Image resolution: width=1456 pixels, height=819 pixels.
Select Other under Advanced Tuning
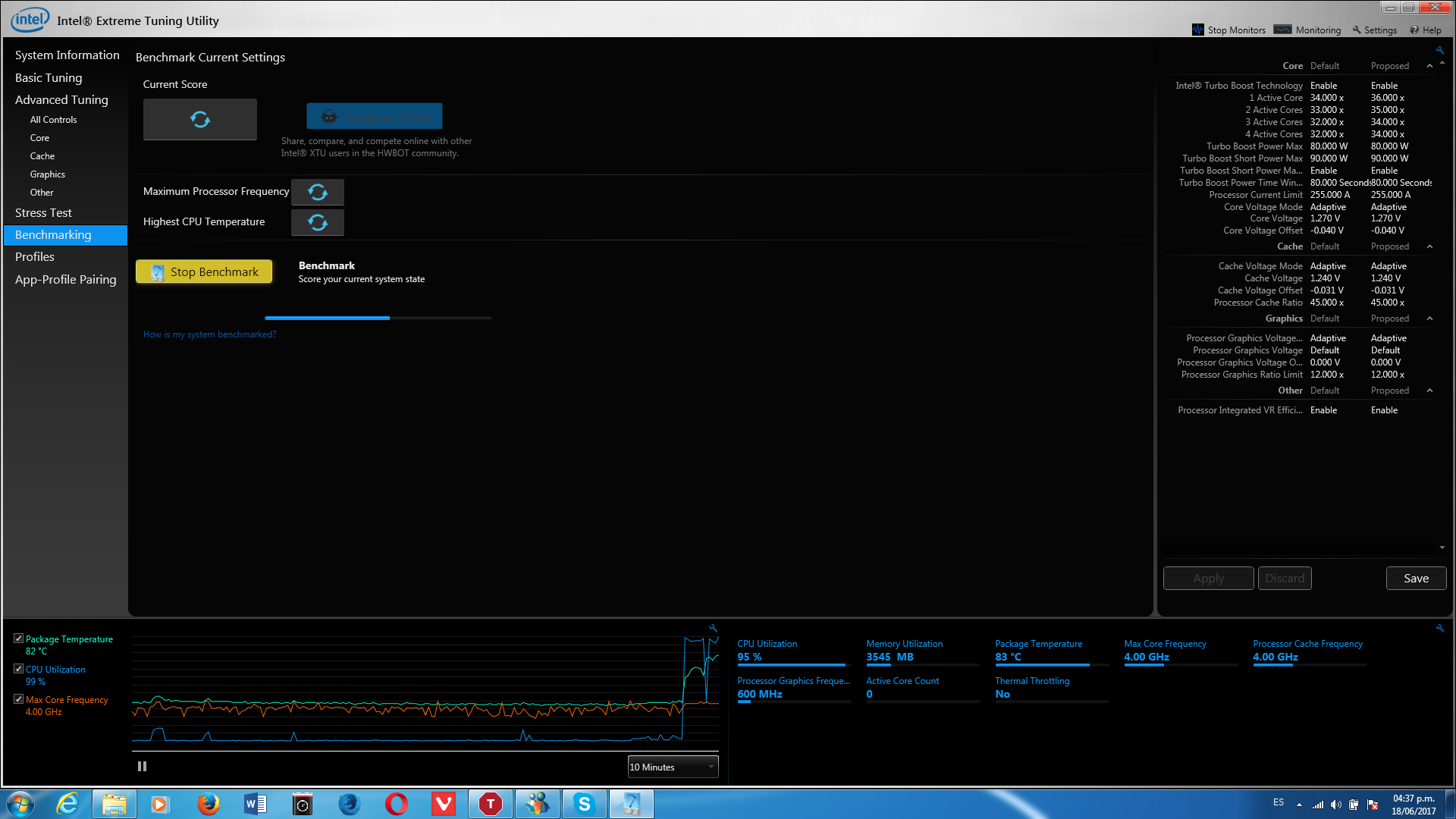tap(42, 193)
